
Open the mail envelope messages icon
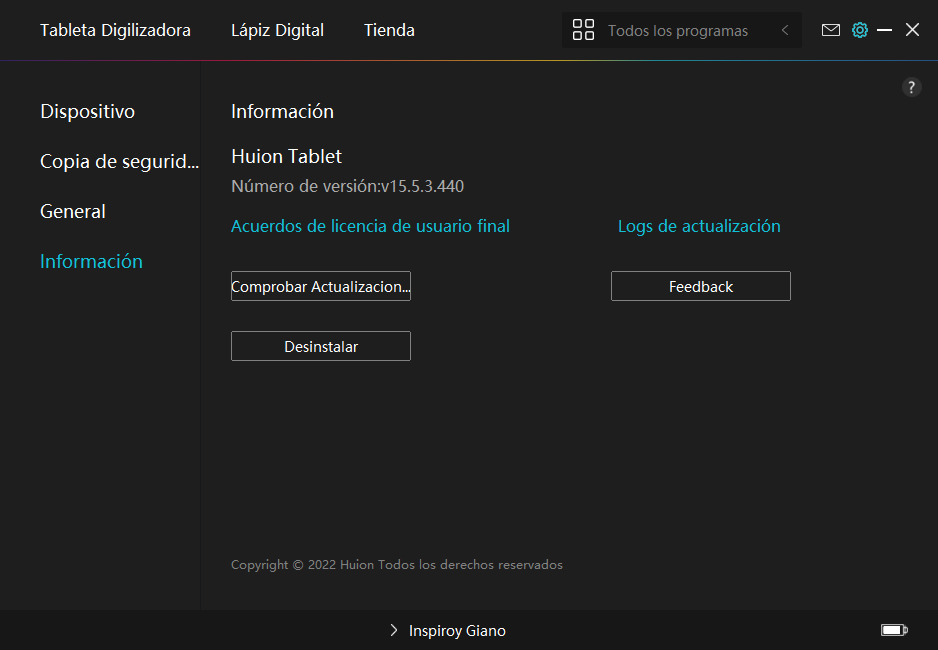[830, 30]
